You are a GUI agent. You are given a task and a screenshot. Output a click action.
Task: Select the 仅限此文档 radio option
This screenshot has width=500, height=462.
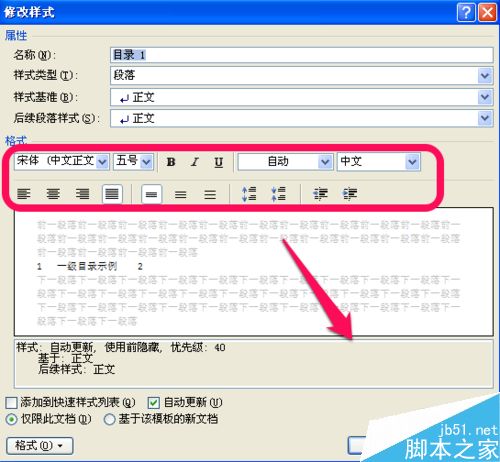coord(11,419)
